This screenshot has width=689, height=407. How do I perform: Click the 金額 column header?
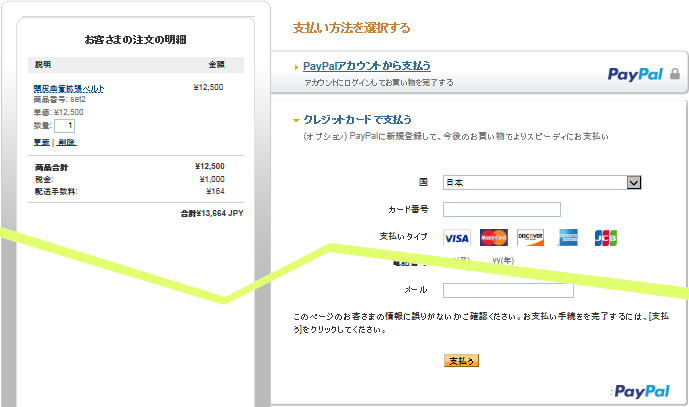point(216,65)
